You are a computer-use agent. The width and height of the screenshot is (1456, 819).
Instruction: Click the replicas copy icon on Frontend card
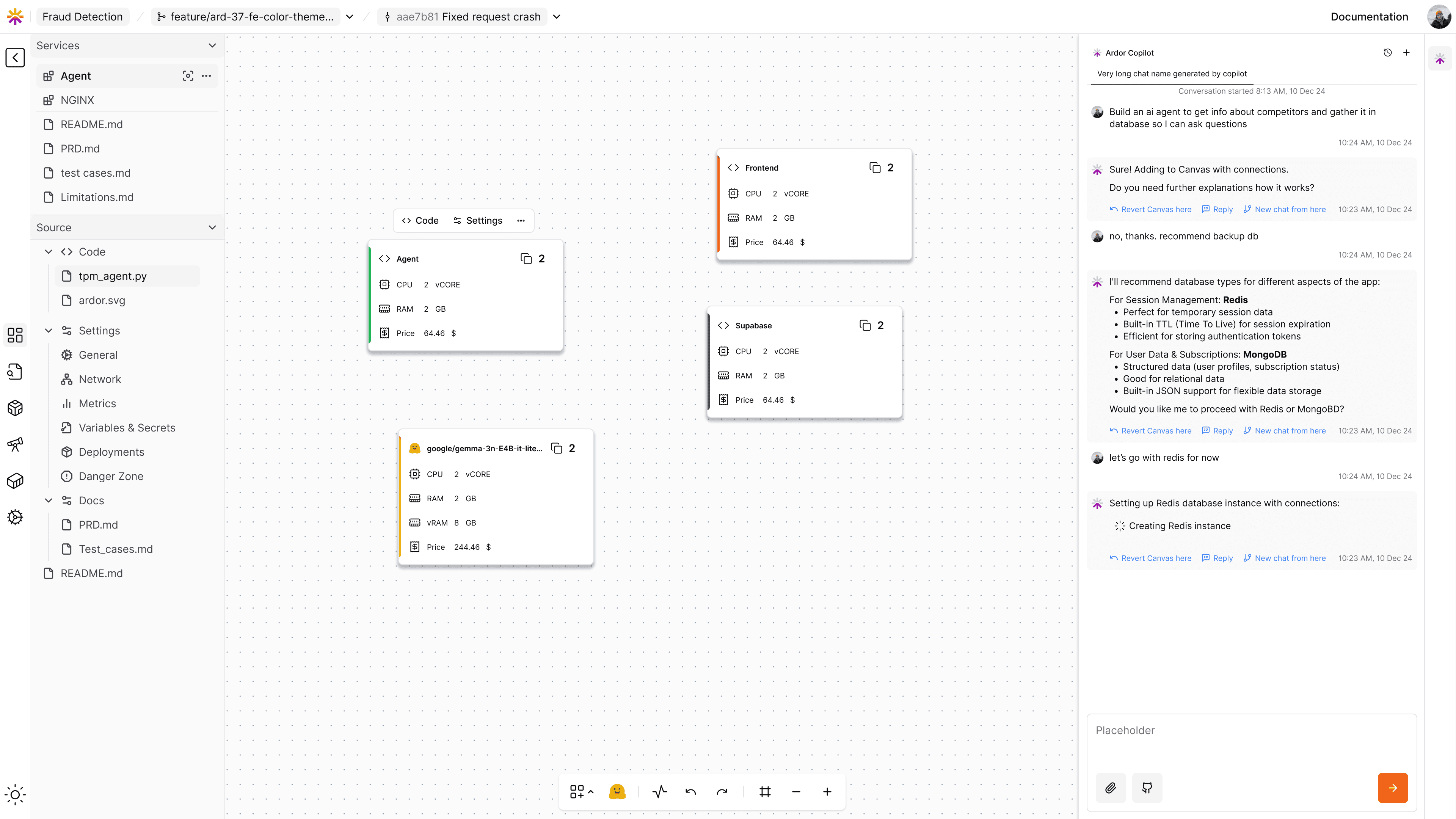(875, 168)
